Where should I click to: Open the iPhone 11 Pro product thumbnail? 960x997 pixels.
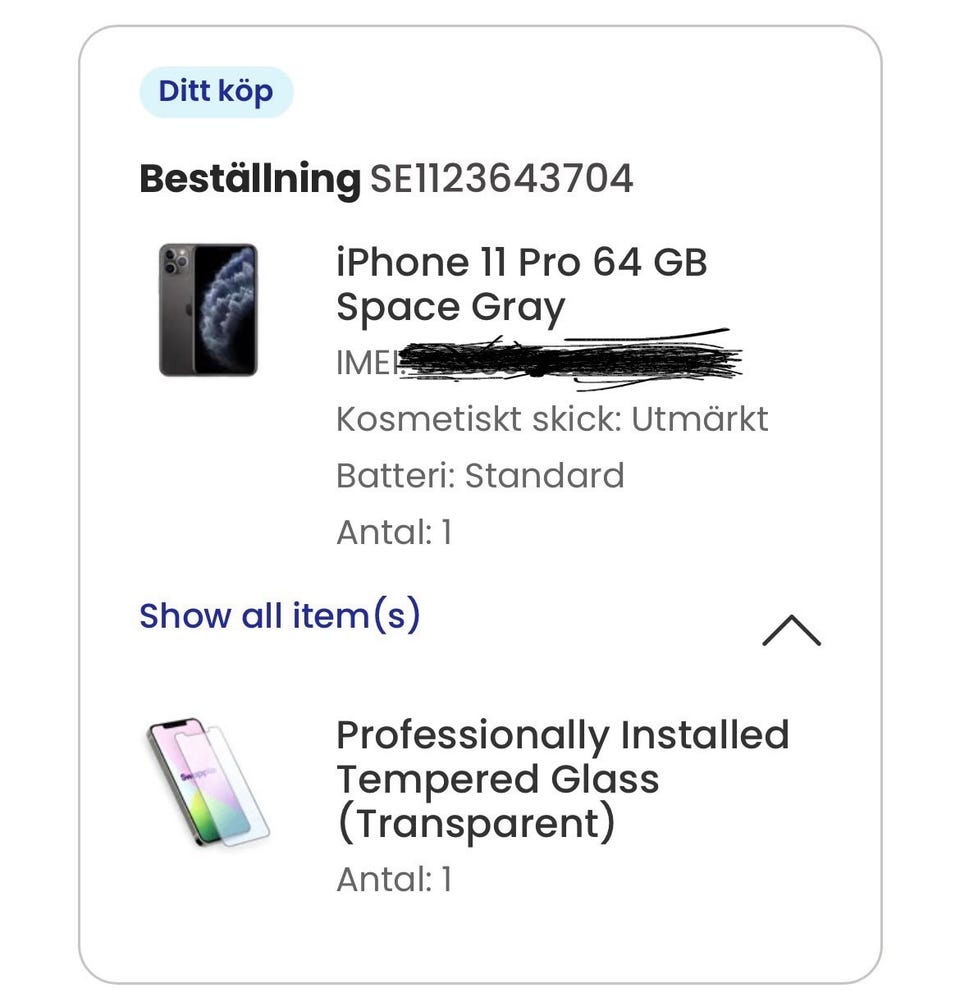pos(208,310)
